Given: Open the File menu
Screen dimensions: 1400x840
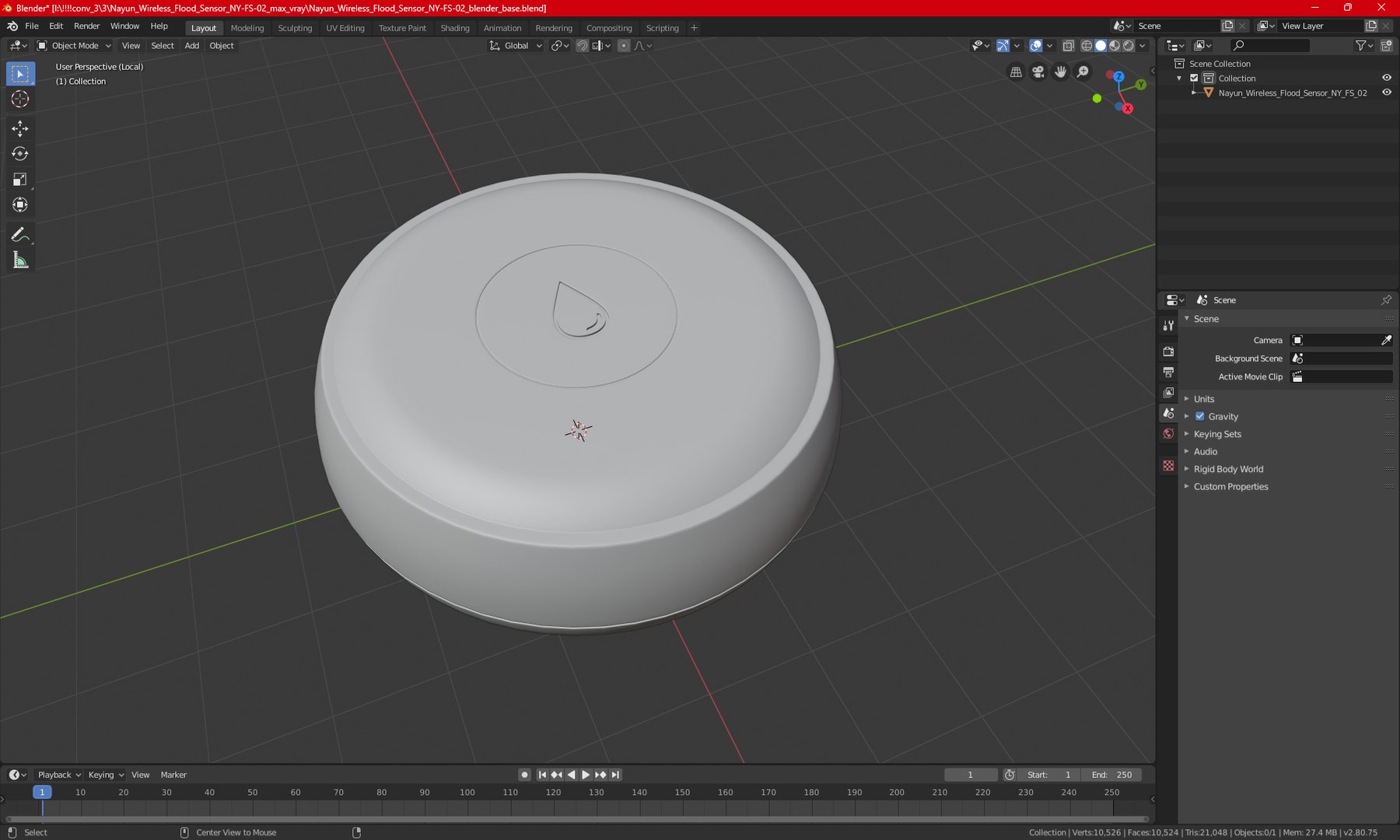Looking at the screenshot, I should click(32, 26).
